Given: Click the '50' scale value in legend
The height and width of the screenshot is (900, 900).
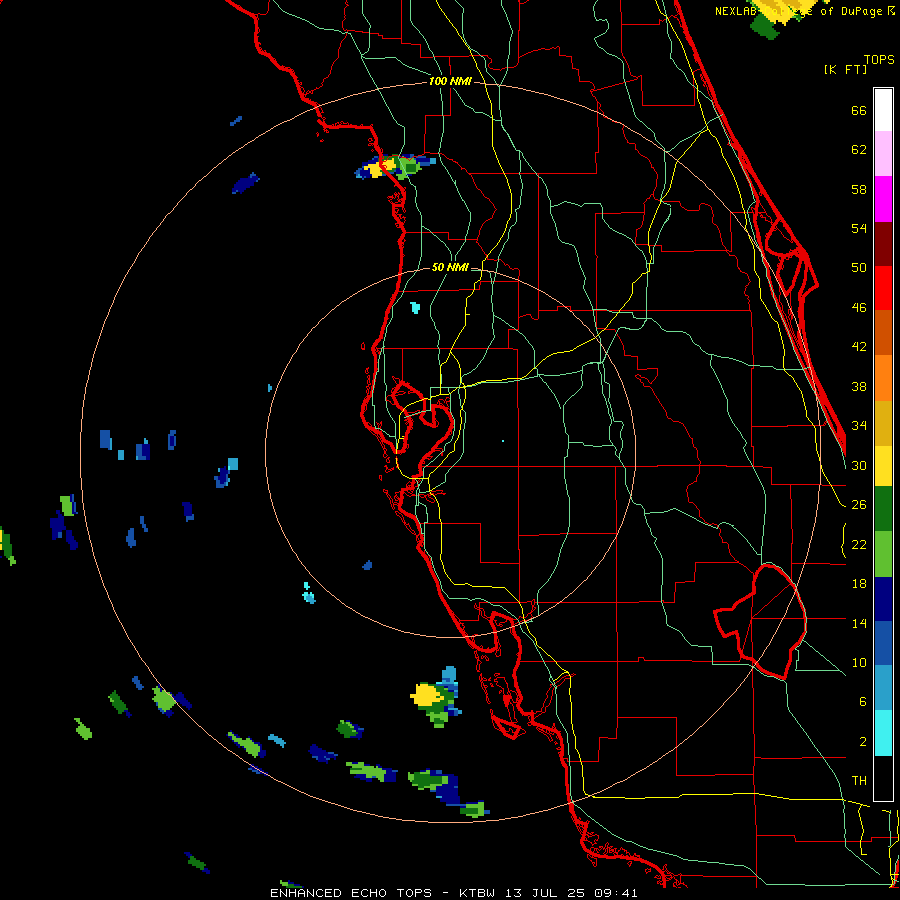Looking at the screenshot, I should click(859, 268).
